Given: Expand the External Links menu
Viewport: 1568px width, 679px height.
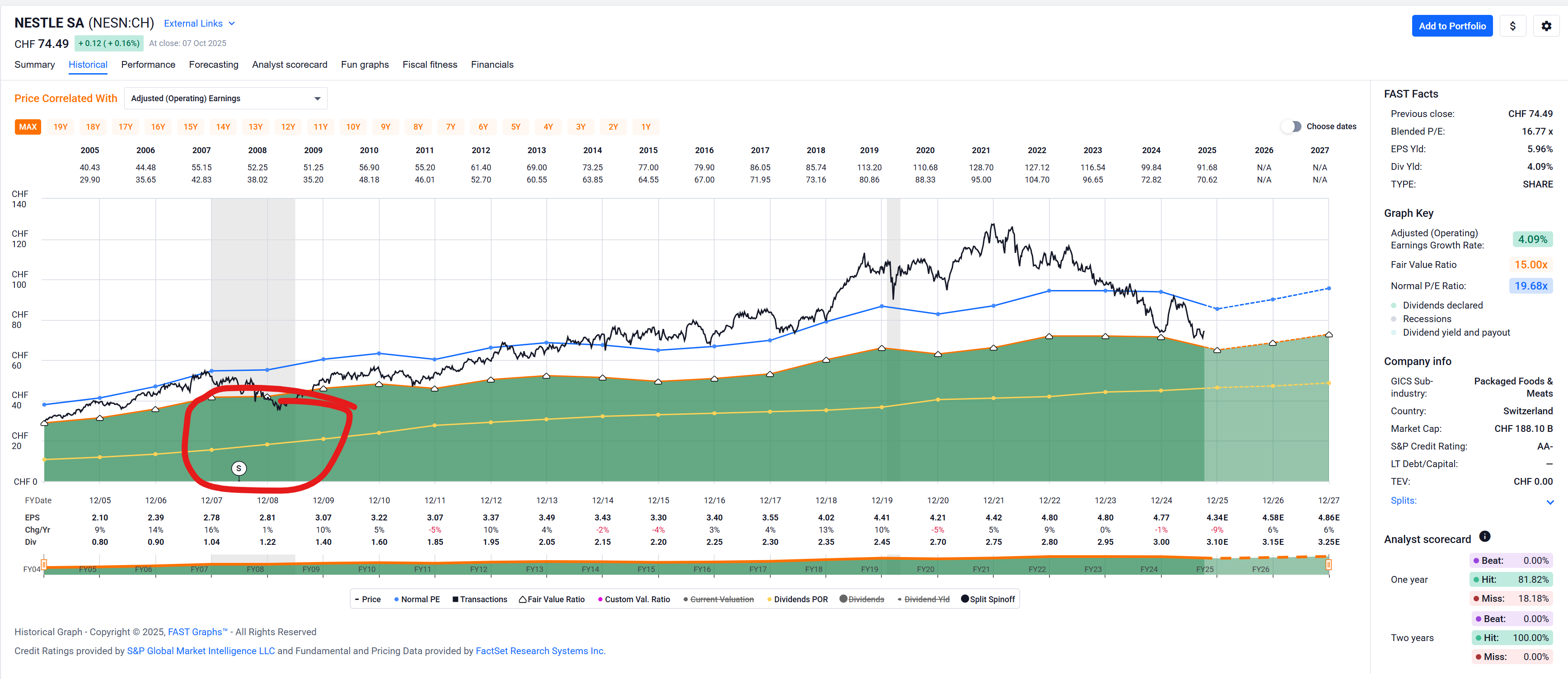Looking at the screenshot, I should (x=199, y=24).
